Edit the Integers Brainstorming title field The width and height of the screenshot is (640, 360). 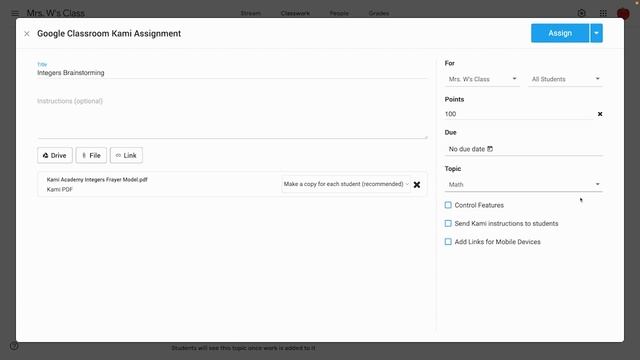pos(232,73)
